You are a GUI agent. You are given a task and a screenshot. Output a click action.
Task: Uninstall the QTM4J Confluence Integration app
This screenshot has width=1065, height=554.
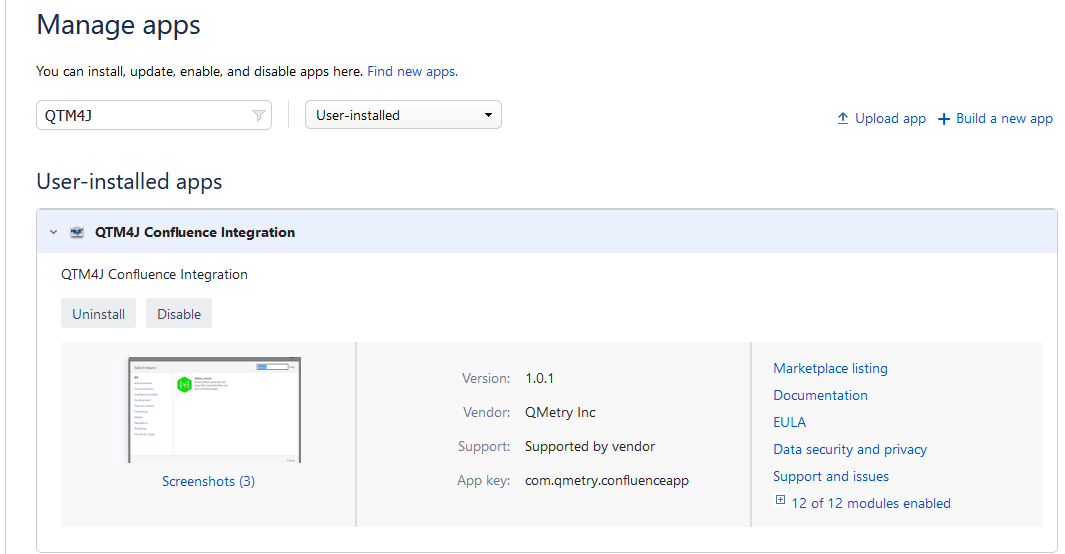pos(98,314)
